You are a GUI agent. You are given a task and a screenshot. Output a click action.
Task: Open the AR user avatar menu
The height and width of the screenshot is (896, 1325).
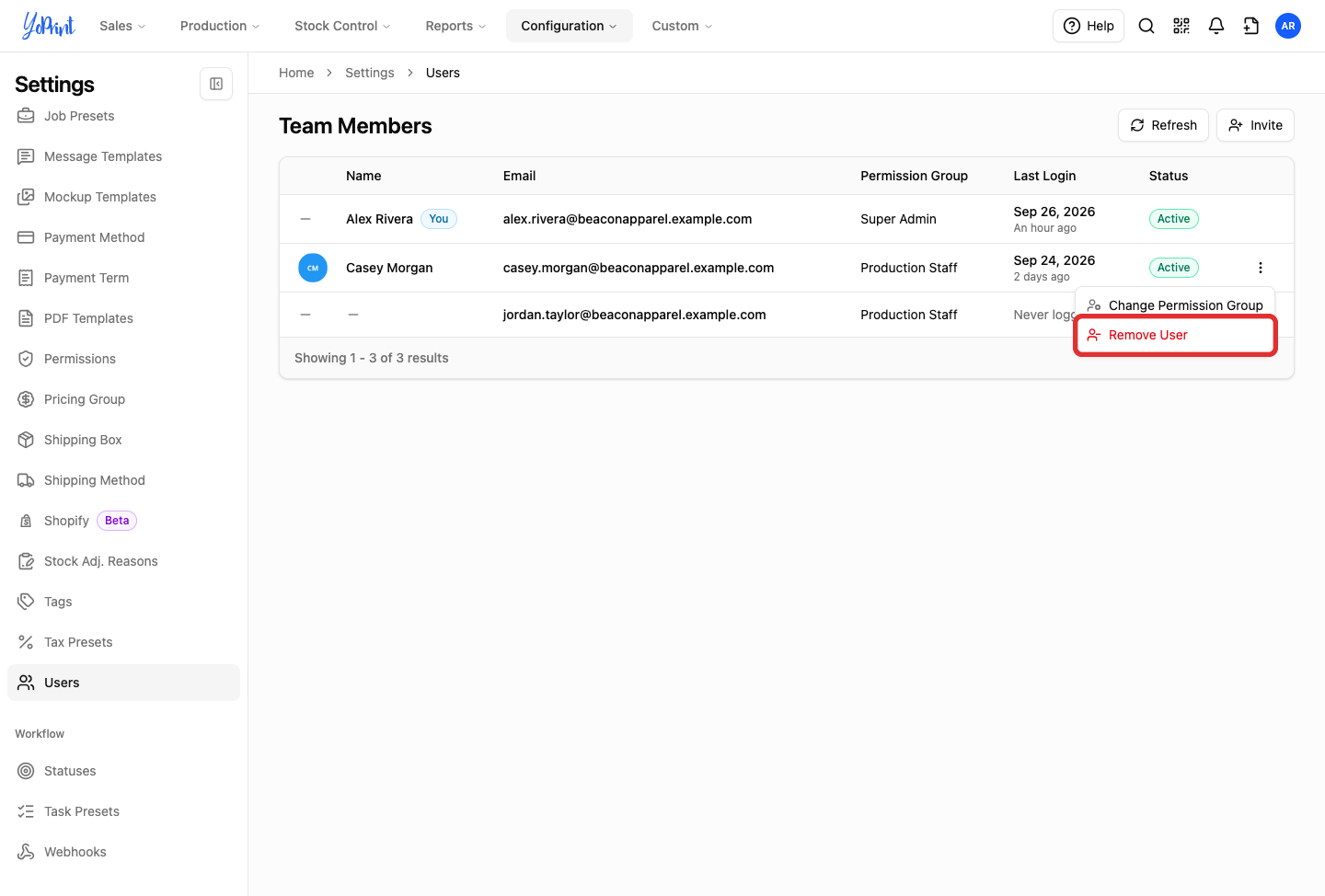pyautogui.click(x=1288, y=26)
